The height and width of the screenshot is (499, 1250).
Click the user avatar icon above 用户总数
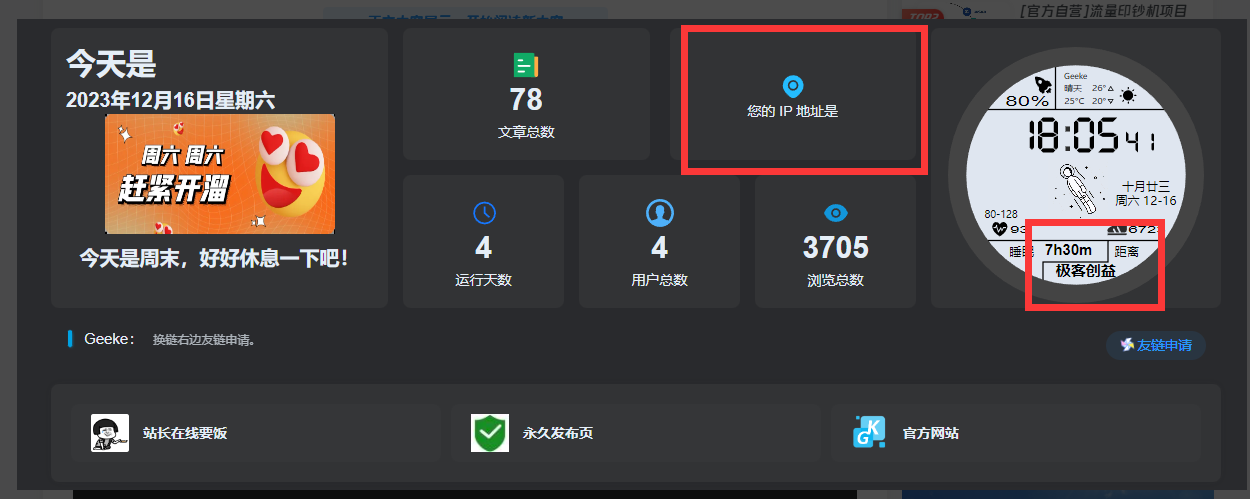pyautogui.click(x=659, y=213)
